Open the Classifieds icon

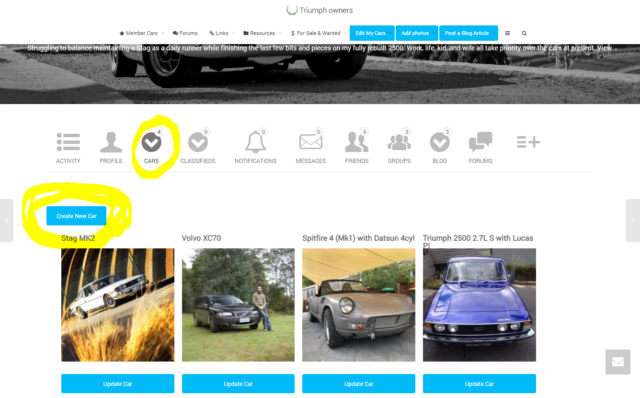[x=198, y=142]
